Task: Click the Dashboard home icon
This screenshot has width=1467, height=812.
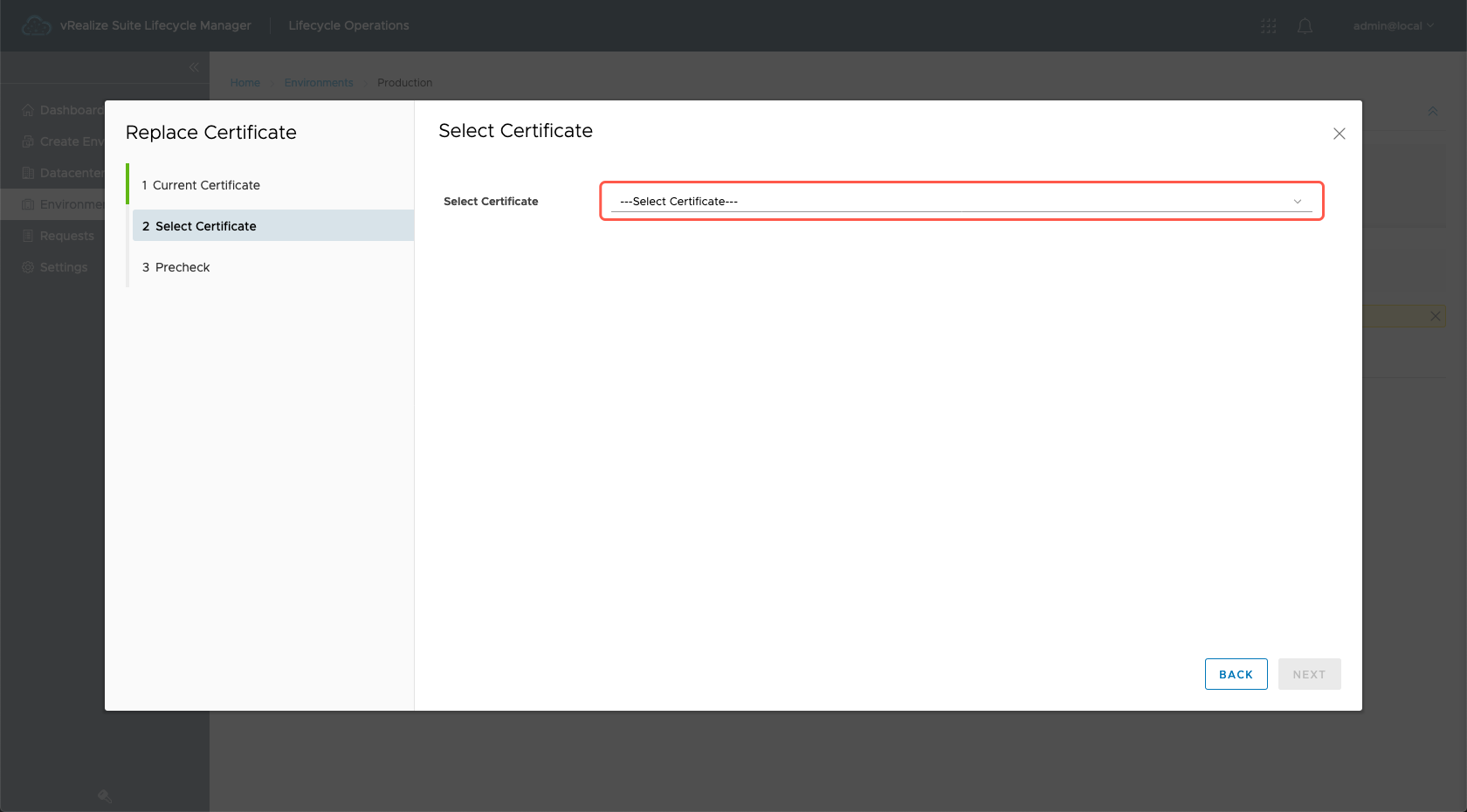Action: pos(28,110)
